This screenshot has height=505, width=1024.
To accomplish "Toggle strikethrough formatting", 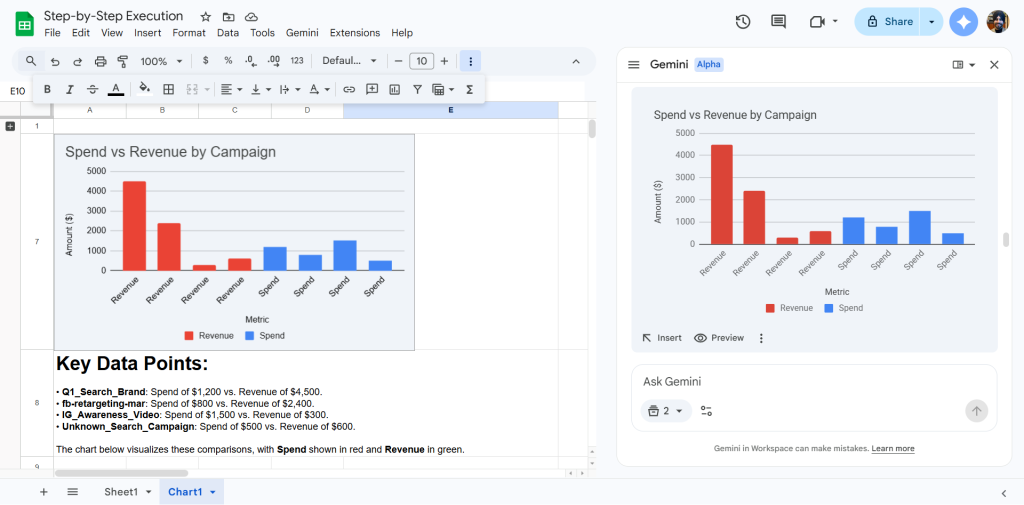I will (x=93, y=89).
